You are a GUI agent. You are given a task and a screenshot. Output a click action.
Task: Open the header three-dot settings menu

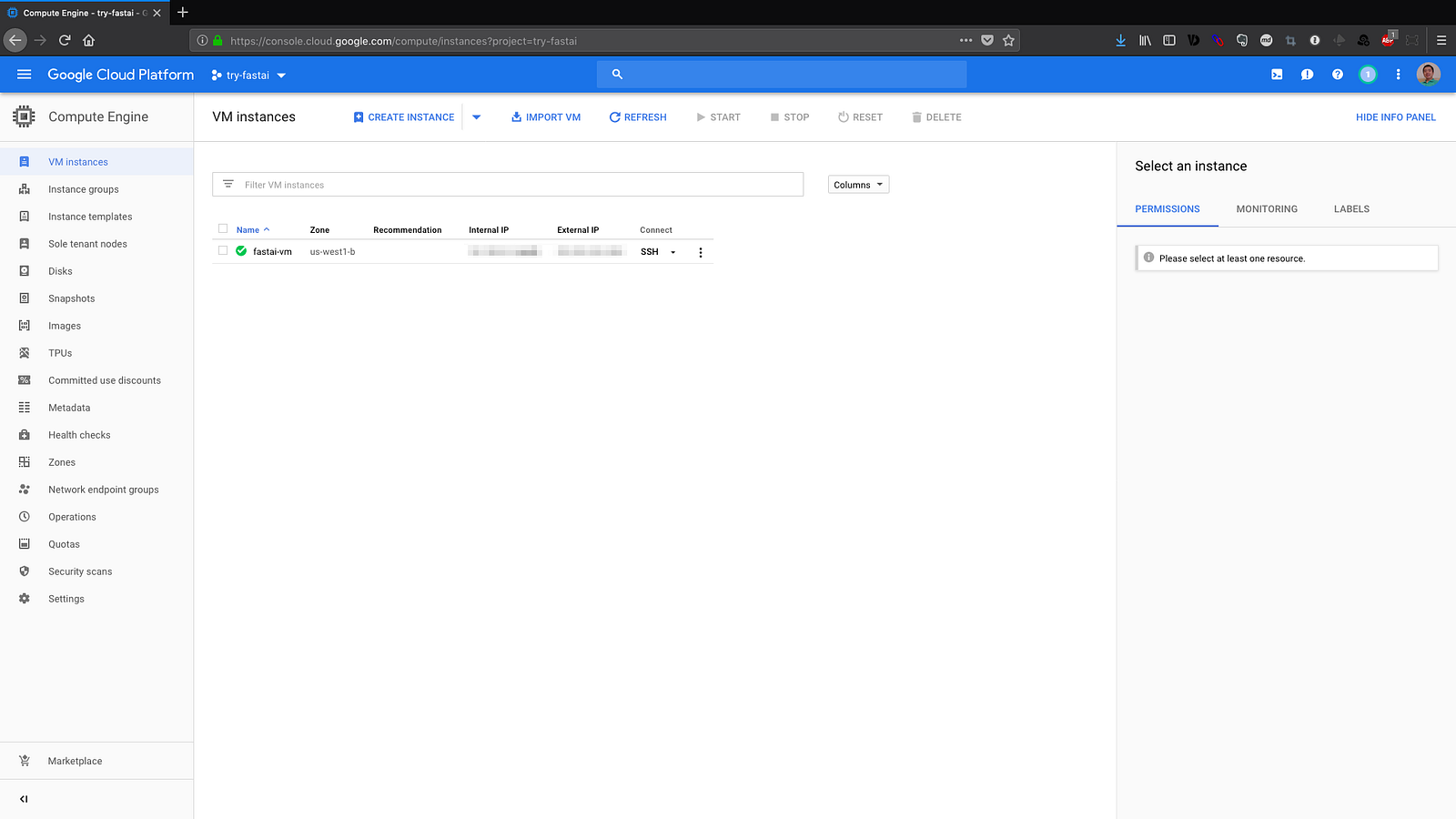pyautogui.click(x=1399, y=75)
